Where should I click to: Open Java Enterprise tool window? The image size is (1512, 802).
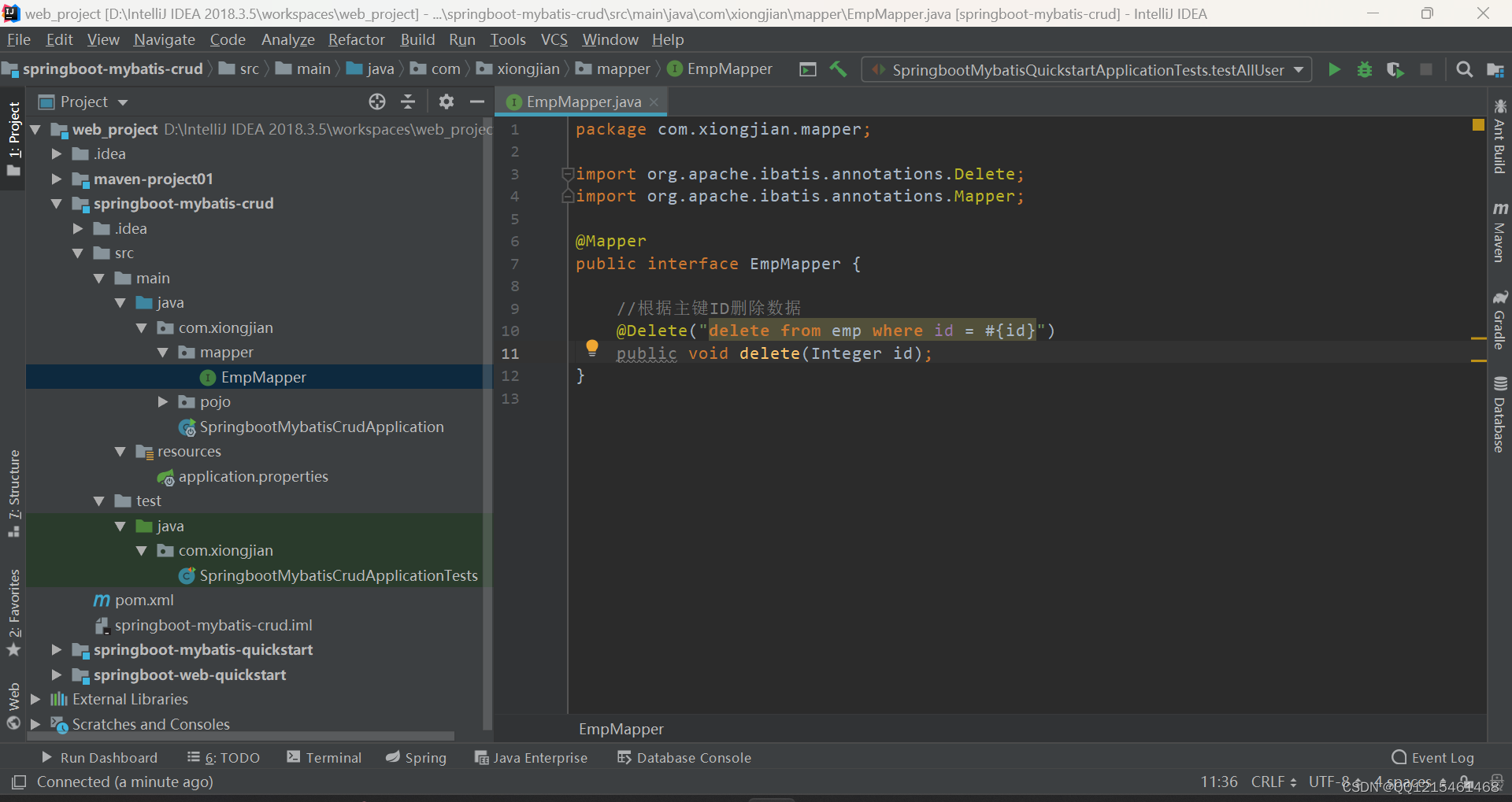point(532,757)
